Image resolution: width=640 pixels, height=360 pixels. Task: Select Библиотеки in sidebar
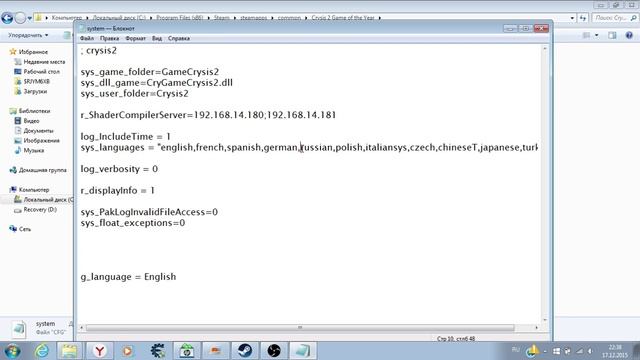(x=34, y=111)
